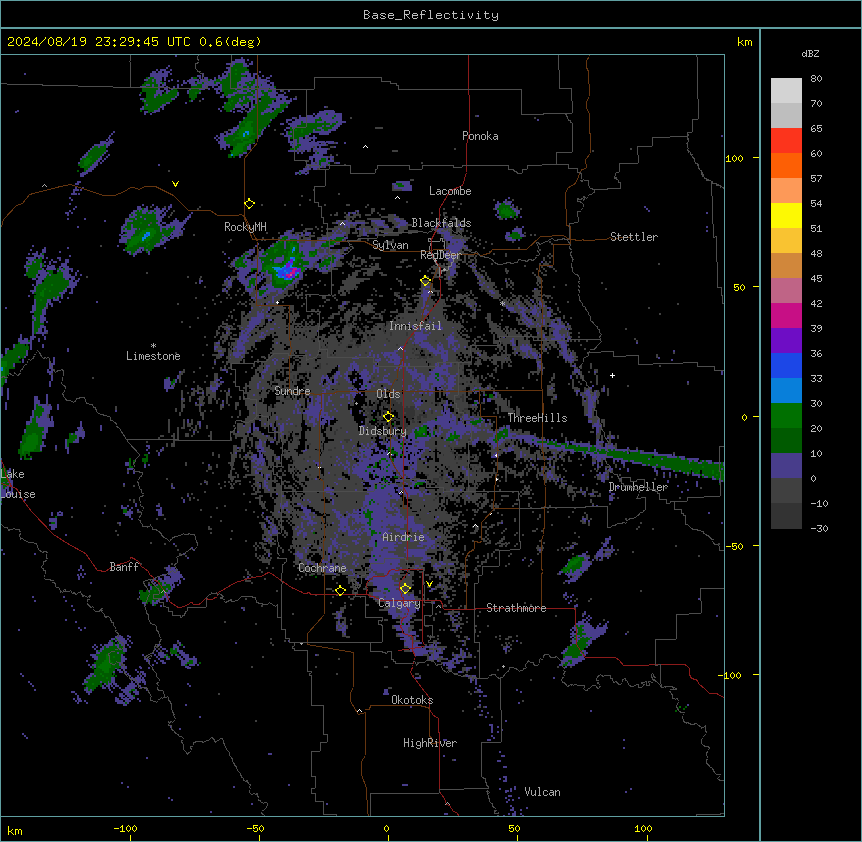Click the dBZ legend heading

point(810,53)
